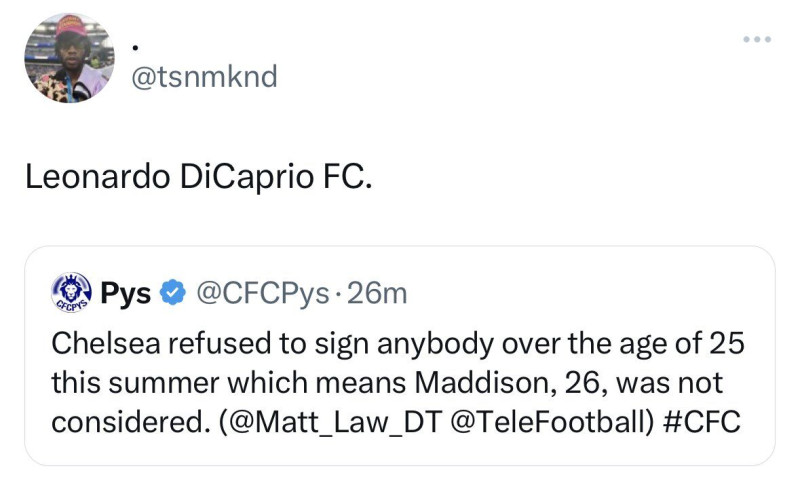The image size is (800, 498).
Task: Click "Chelsea refused to sign" quoted text line
Action: point(210,344)
